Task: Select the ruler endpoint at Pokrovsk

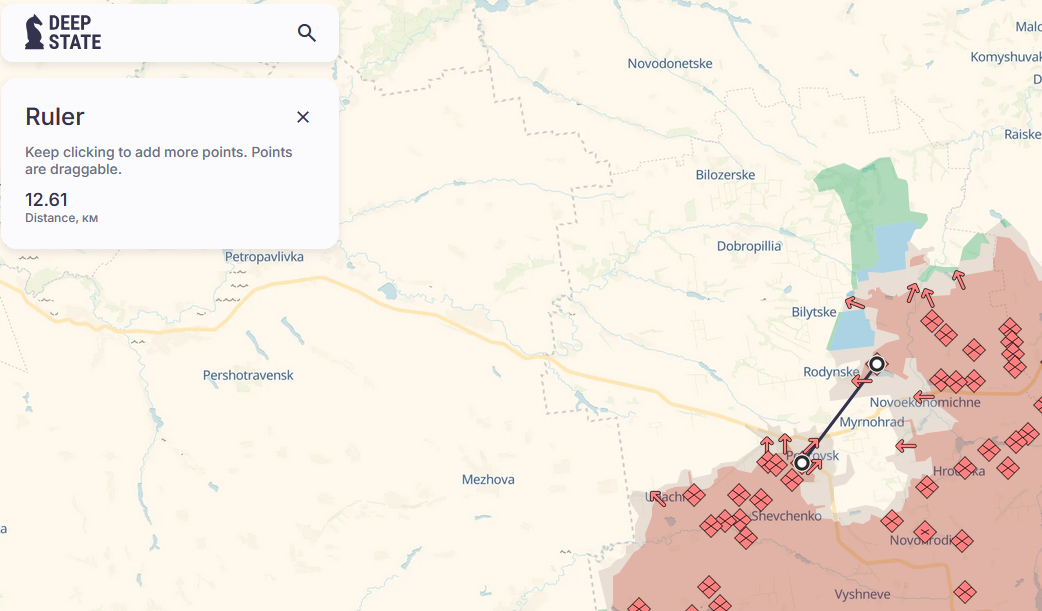Action: pyautogui.click(x=801, y=463)
